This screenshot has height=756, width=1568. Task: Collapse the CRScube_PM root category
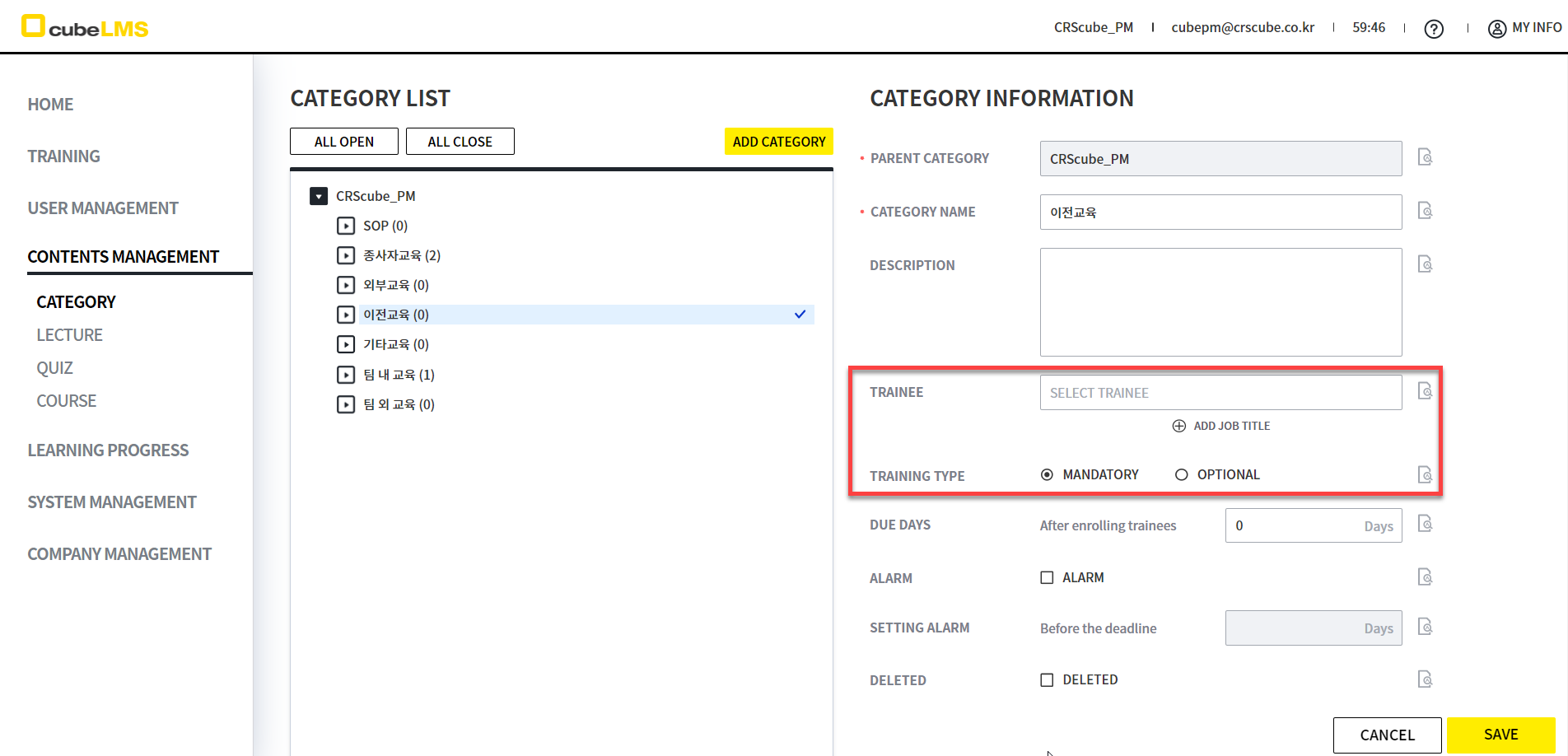319,196
